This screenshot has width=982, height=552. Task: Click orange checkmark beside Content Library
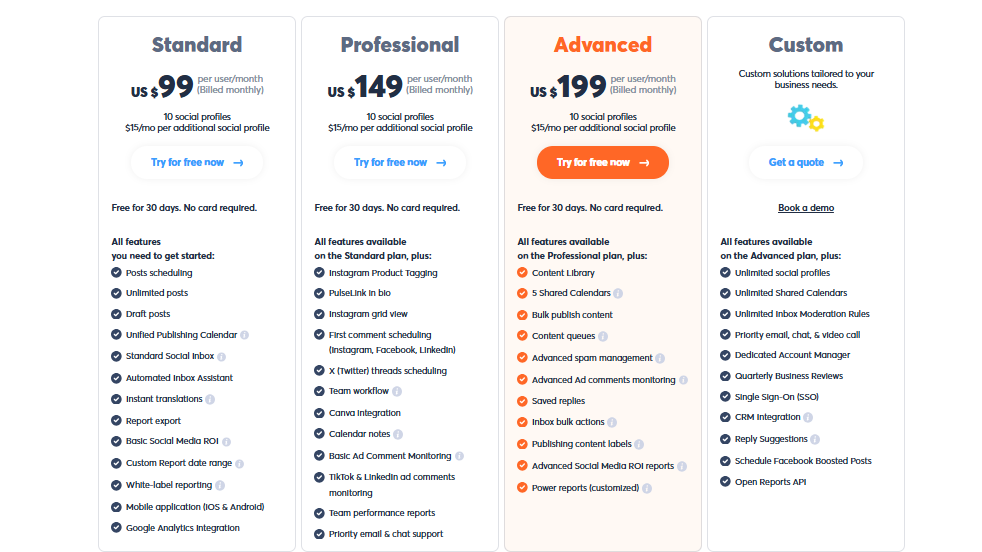coord(523,273)
